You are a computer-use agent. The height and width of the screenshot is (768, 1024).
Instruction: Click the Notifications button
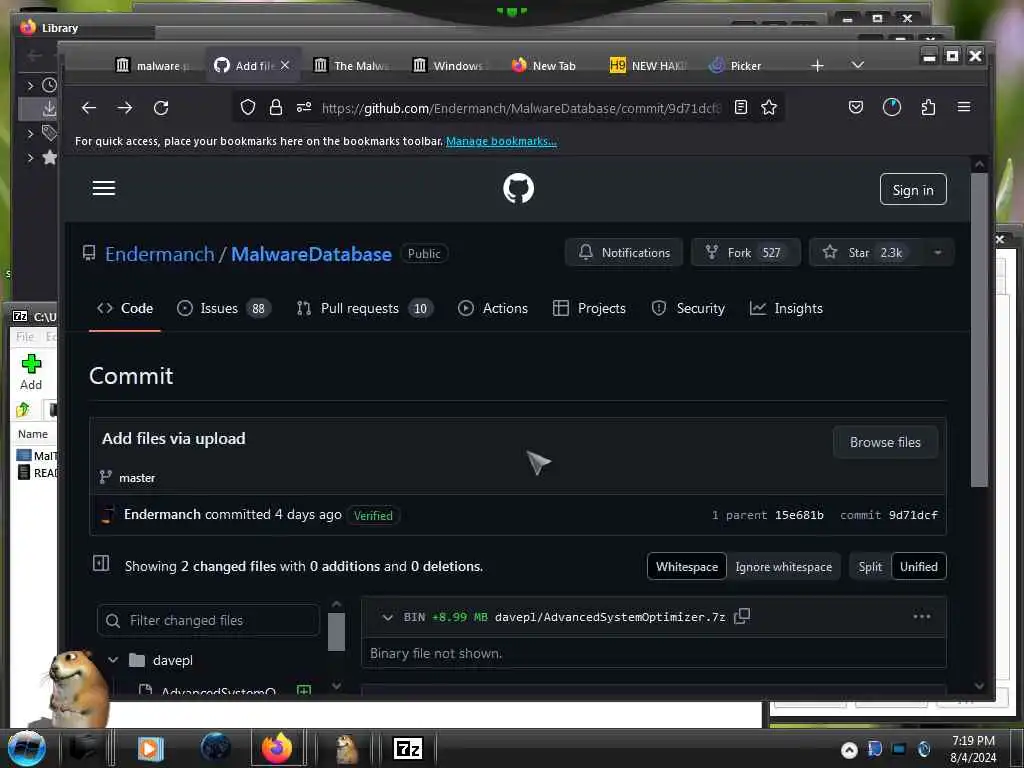(x=624, y=253)
